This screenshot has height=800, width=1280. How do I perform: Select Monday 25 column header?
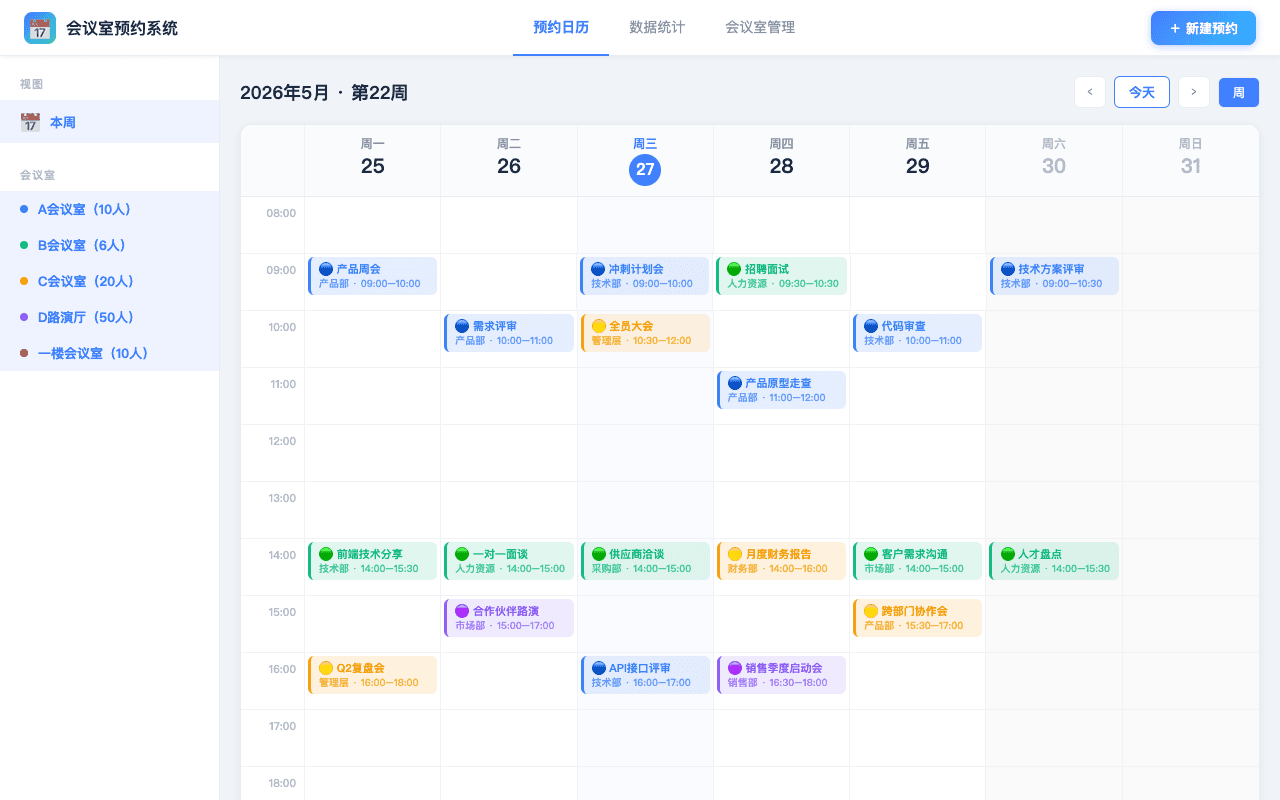(x=373, y=160)
